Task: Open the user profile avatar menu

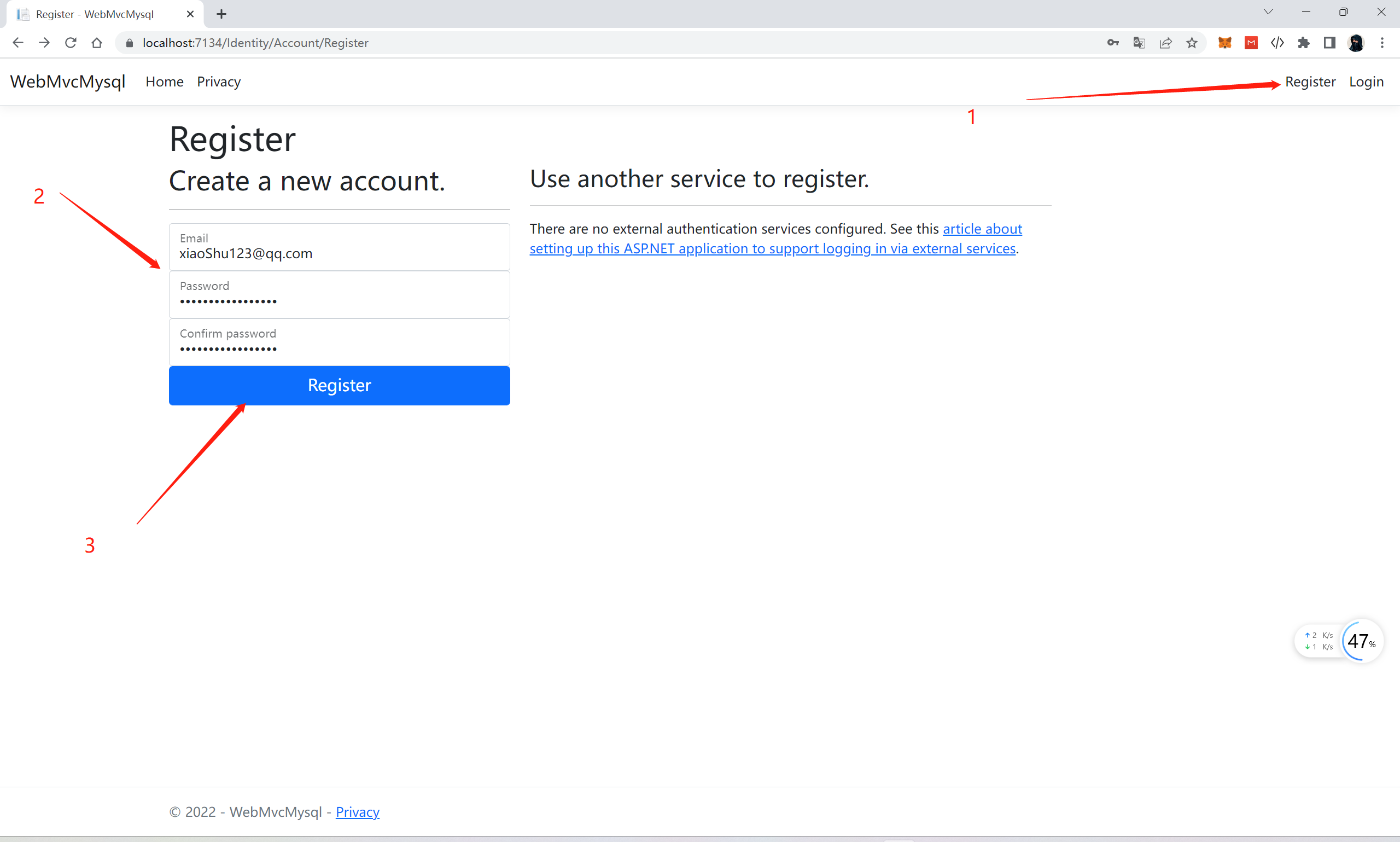Action: click(x=1356, y=43)
